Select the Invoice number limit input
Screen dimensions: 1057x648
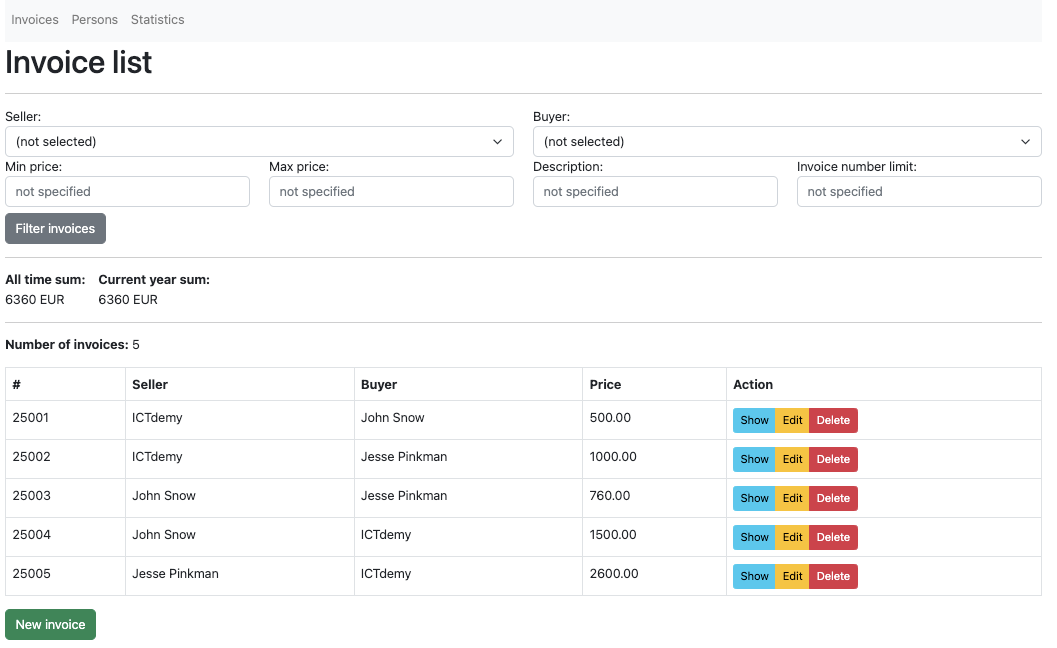tap(919, 192)
